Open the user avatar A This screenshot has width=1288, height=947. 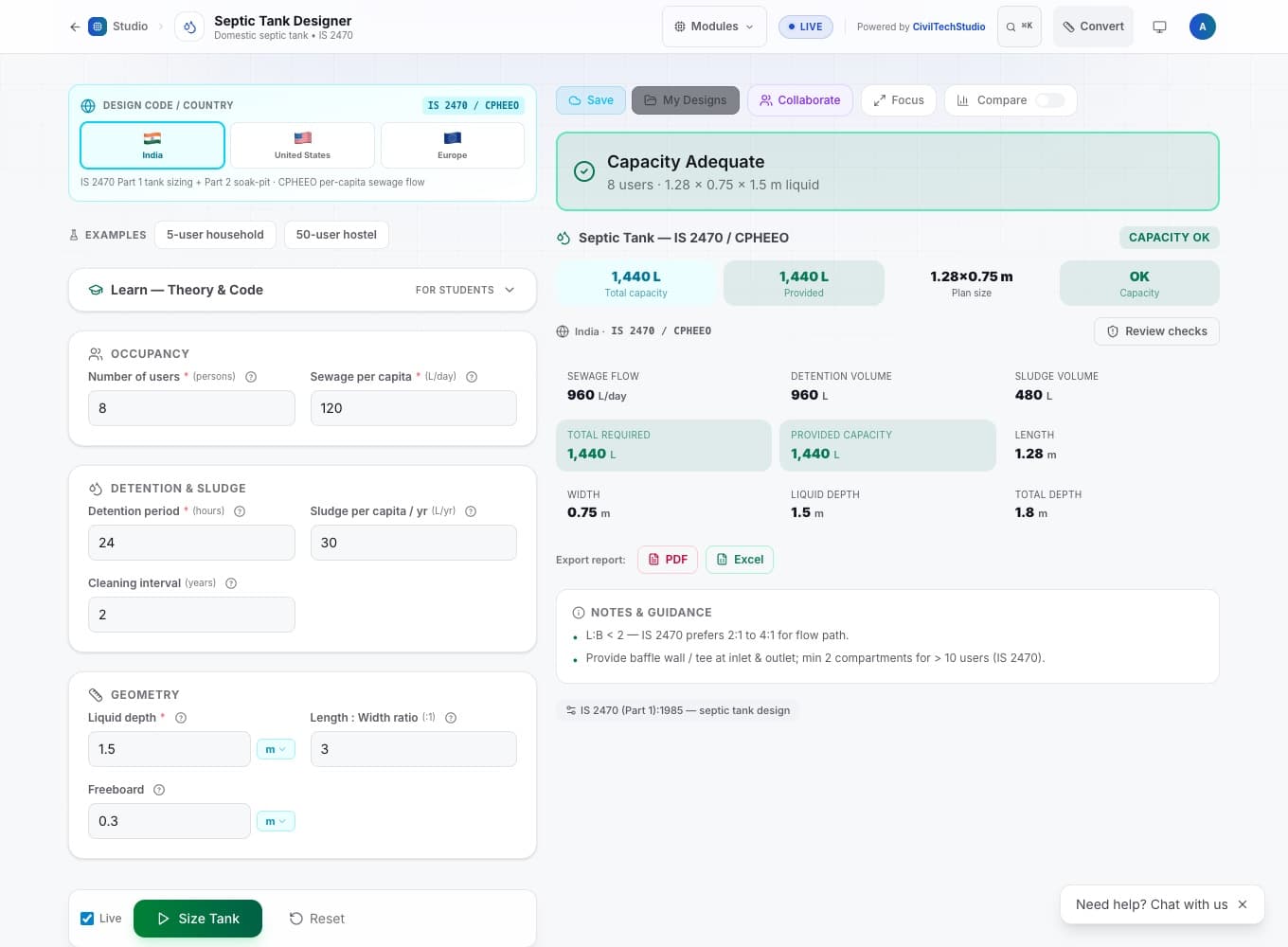pos(1203,27)
